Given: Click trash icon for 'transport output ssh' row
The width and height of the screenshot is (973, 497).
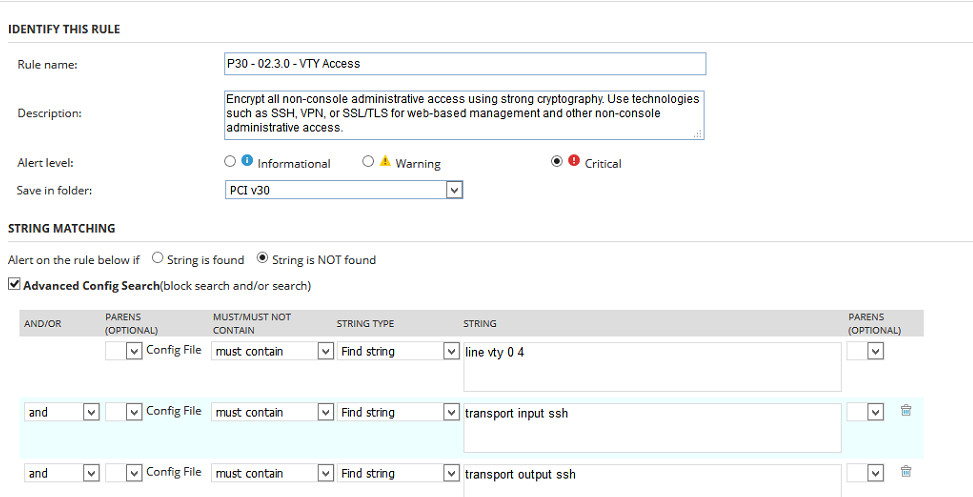Looking at the screenshot, I should [905, 472].
